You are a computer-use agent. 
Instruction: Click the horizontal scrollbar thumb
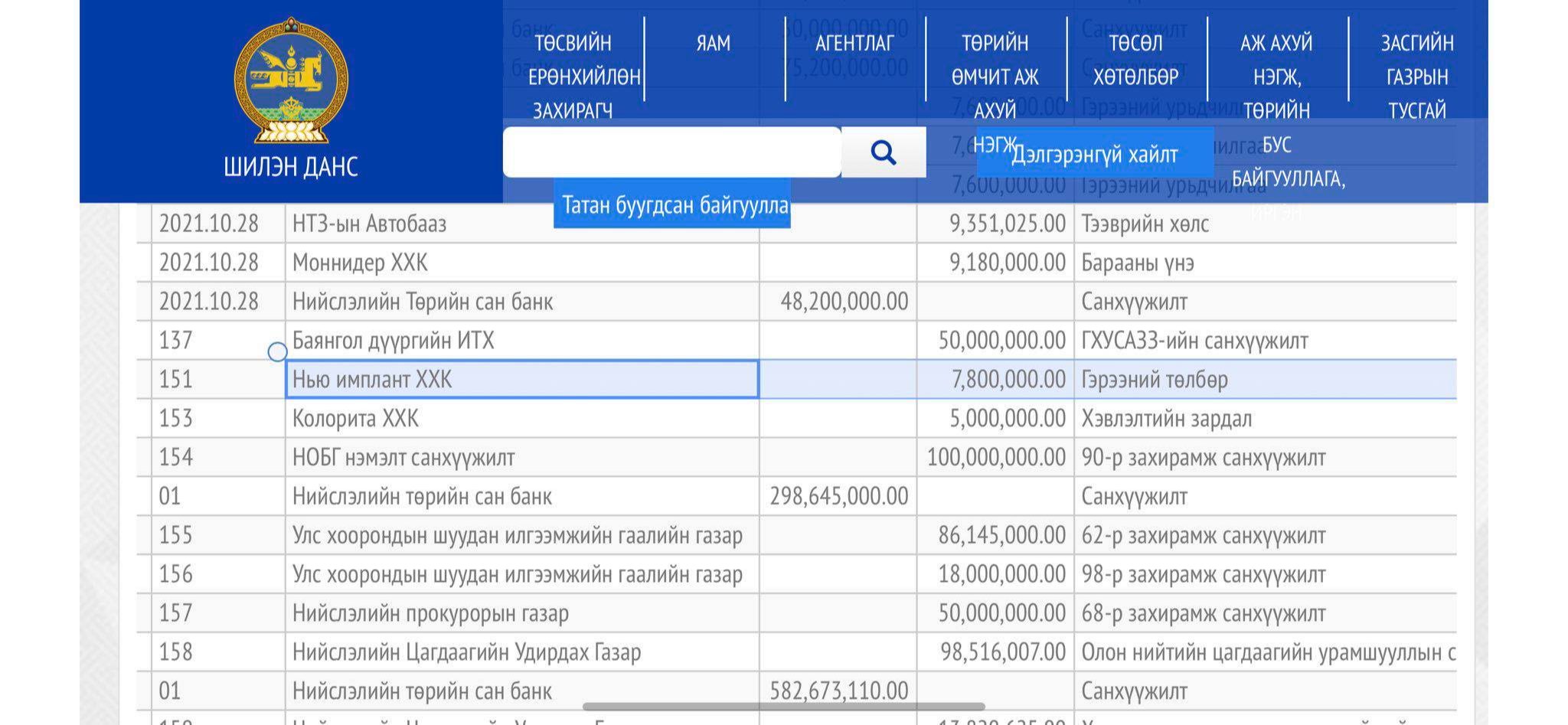click(x=784, y=707)
